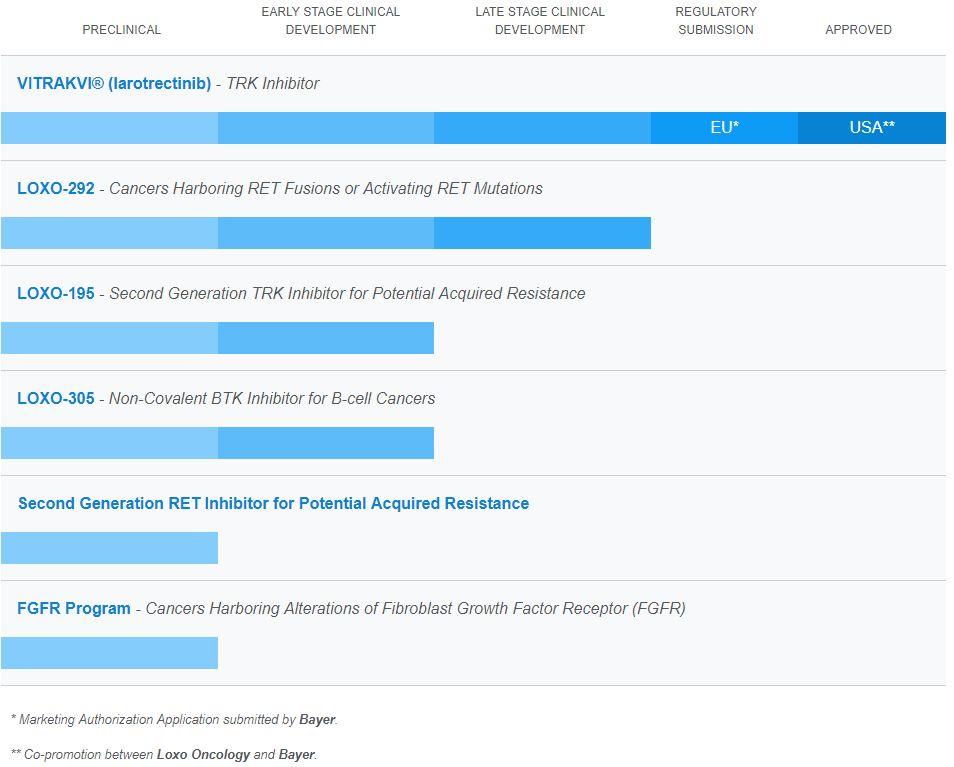Click the FGFR Program preclinical bar
The height and width of the screenshot is (767, 954).
point(110,653)
